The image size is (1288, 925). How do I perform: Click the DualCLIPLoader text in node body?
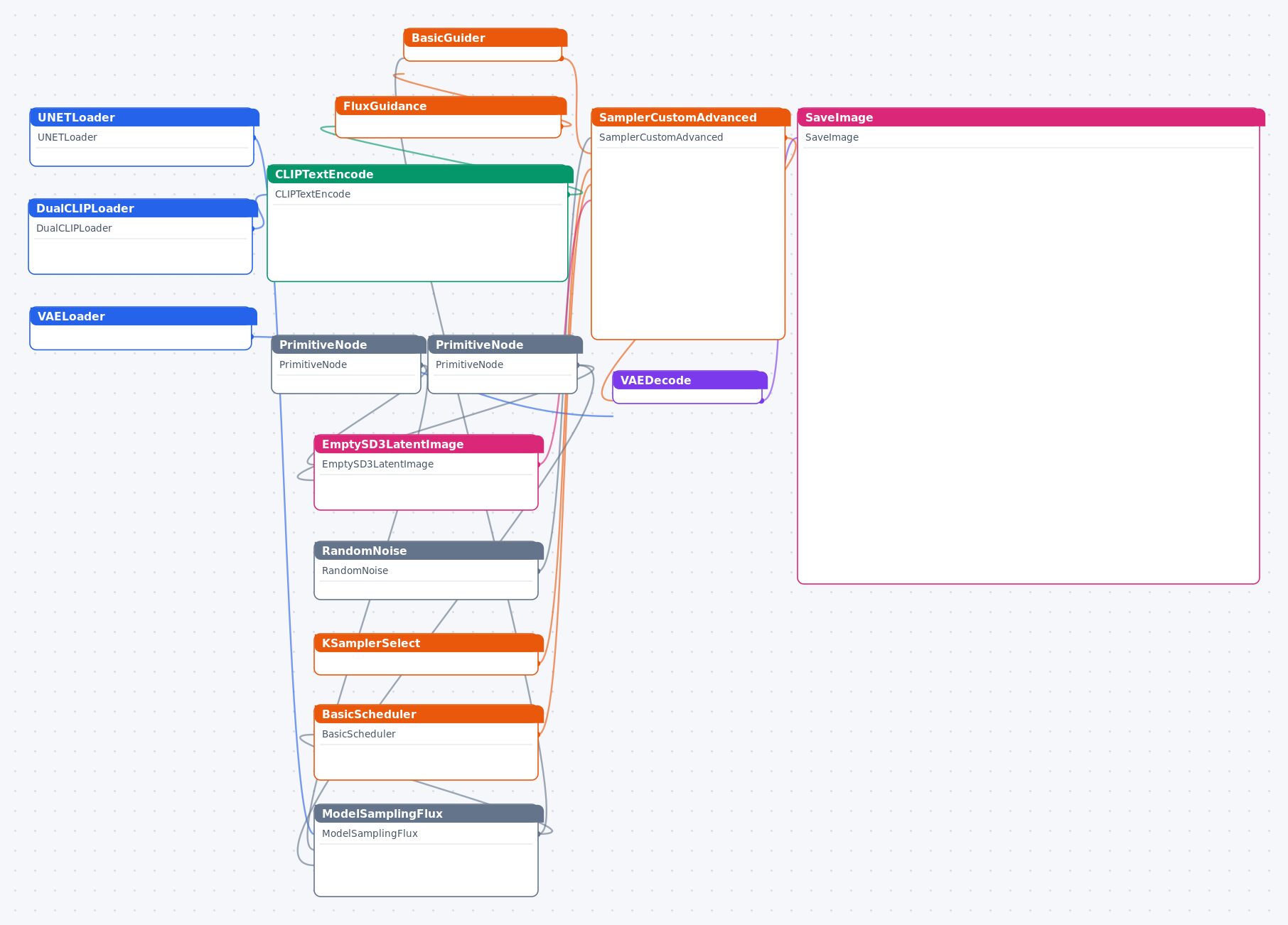tap(74, 228)
